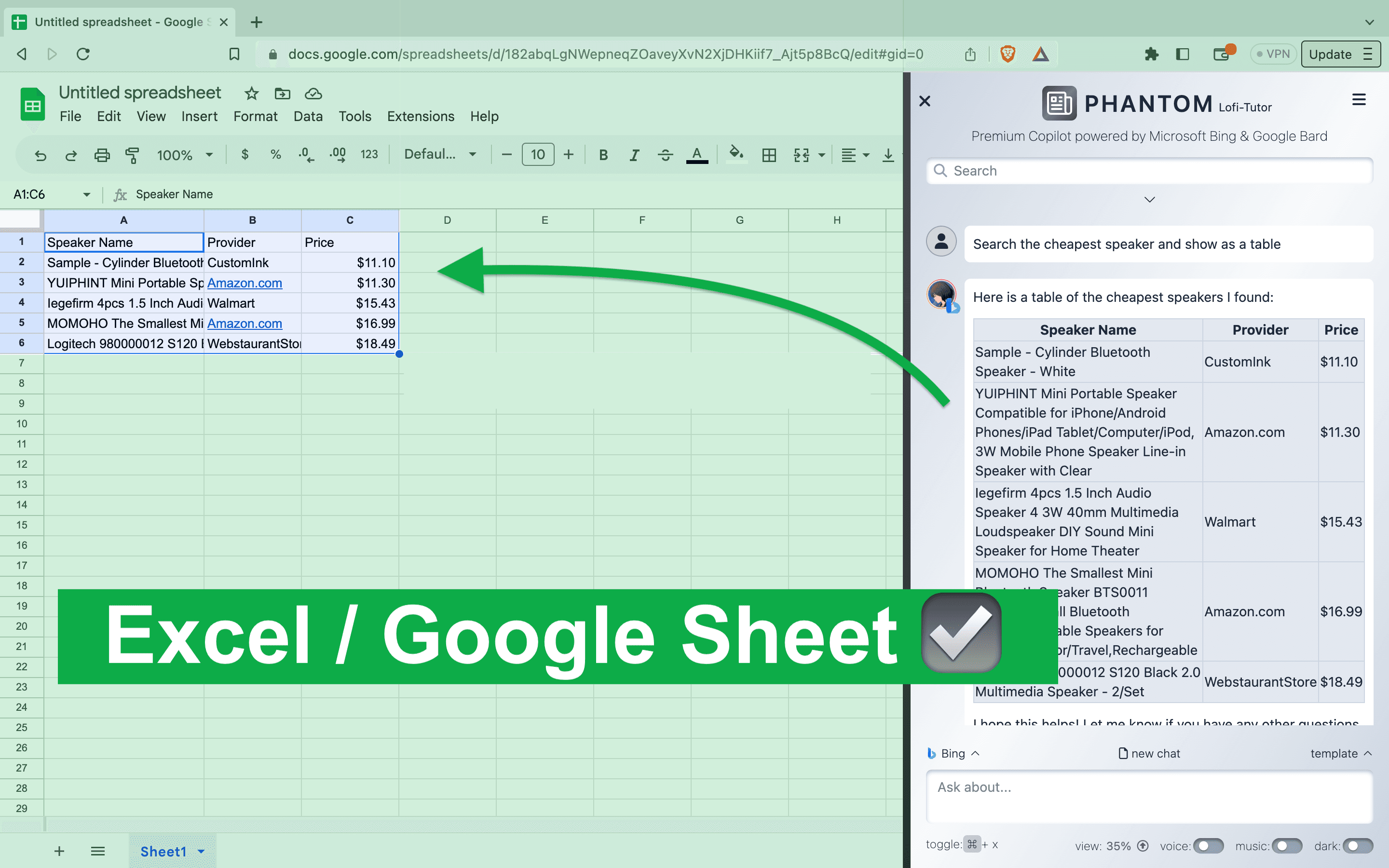Viewport: 1389px width, 868px height.
Task: Toggle bold formatting in toolbar
Action: point(603,154)
